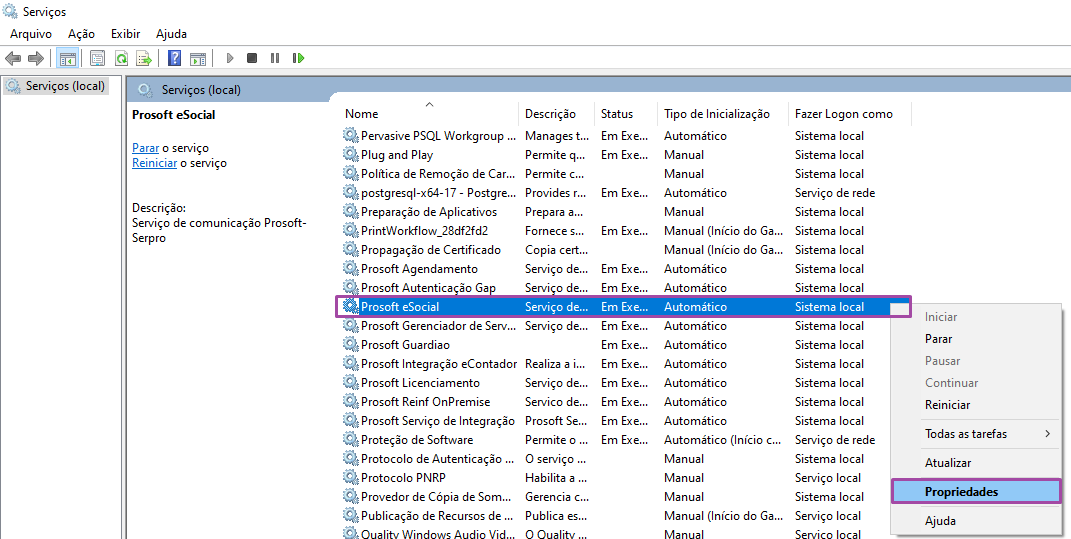Click the blue Help question mark icon
The width and height of the screenshot is (1071, 539).
pos(174,58)
